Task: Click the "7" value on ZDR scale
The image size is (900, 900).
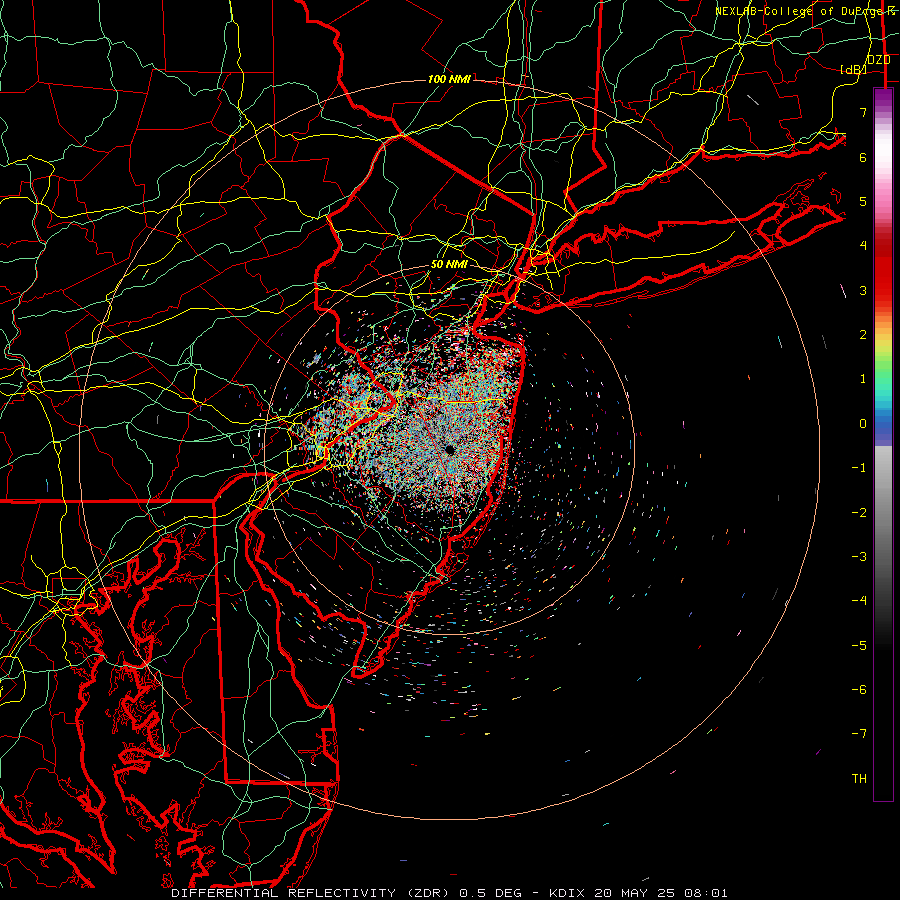Action: (863, 112)
